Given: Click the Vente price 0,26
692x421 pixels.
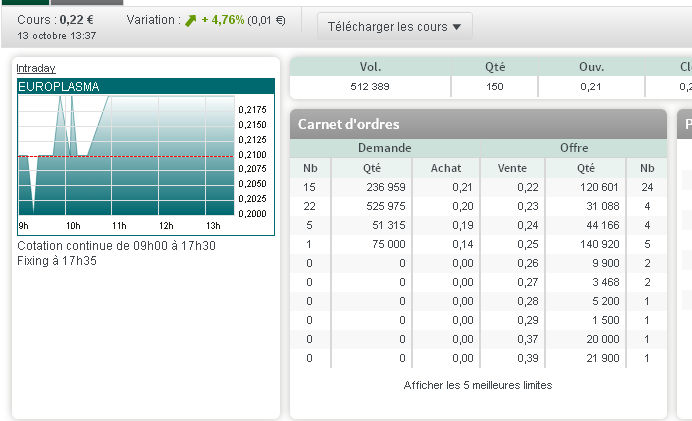Looking at the screenshot, I should [x=528, y=263].
